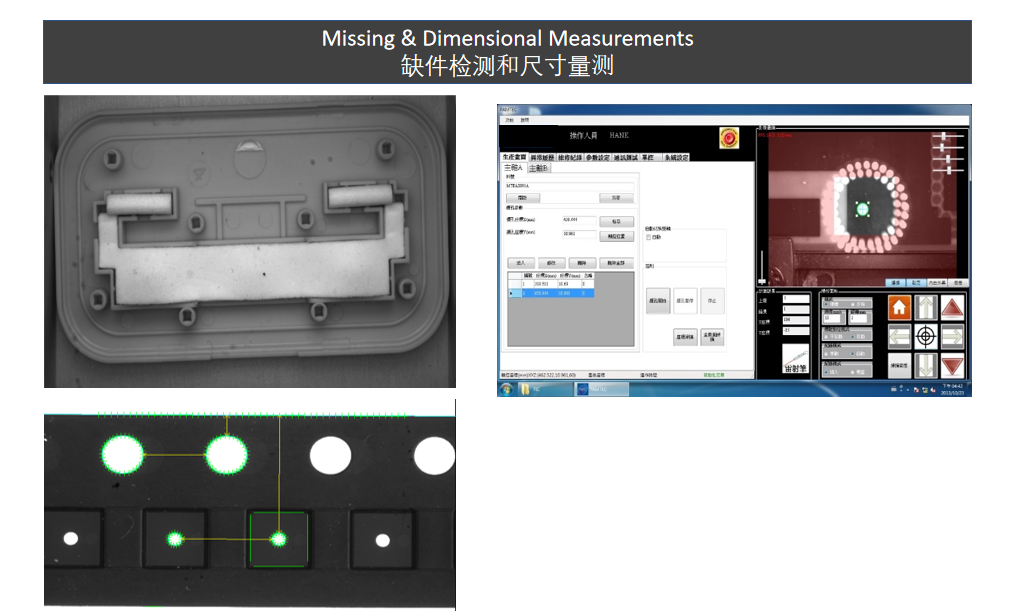
Task: Adjust the top slider on camera view
Action: pyautogui.click(x=945, y=135)
